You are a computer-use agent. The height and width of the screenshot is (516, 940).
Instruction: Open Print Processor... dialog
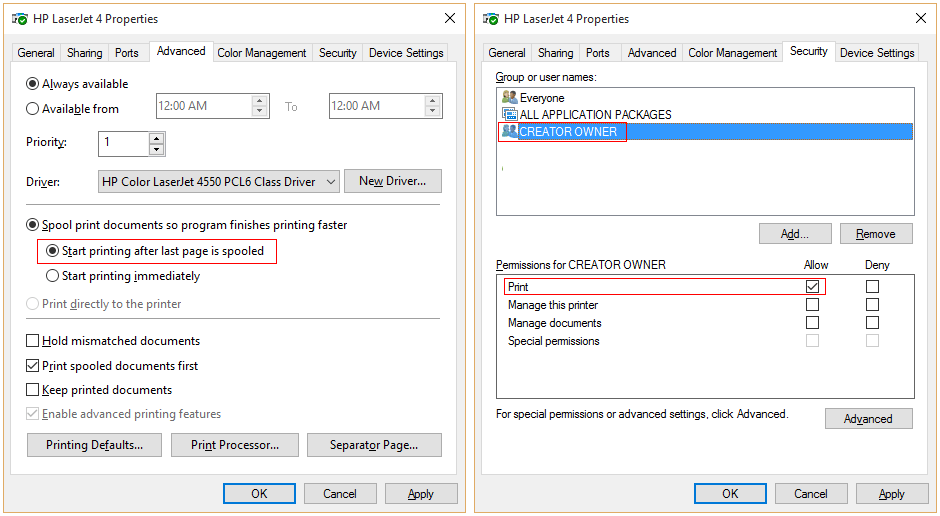coord(235,445)
